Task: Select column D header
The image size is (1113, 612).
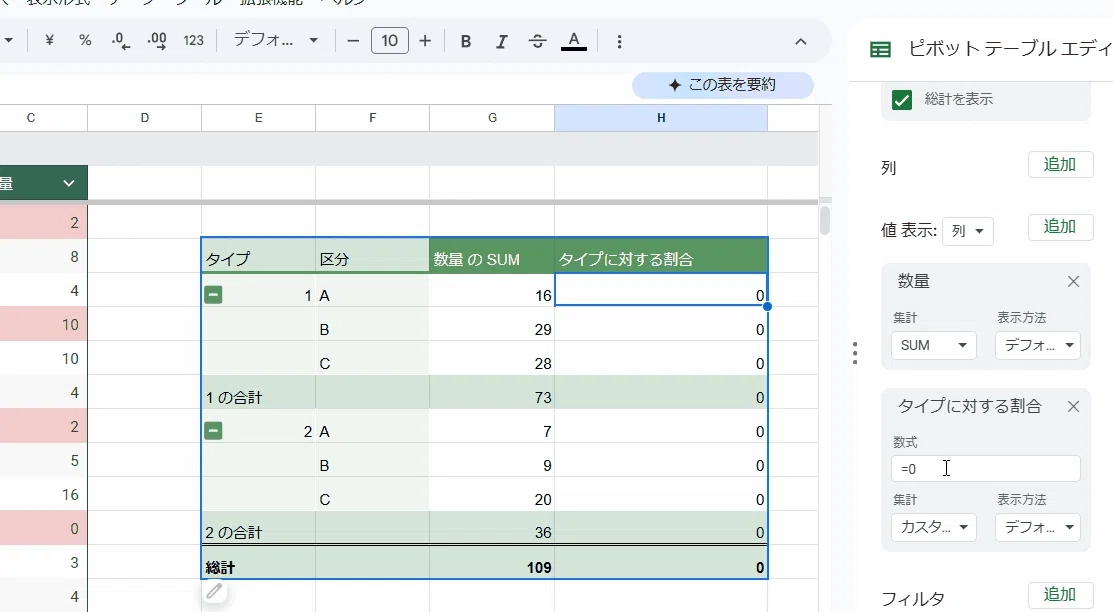Action: click(x=145, y=118)
